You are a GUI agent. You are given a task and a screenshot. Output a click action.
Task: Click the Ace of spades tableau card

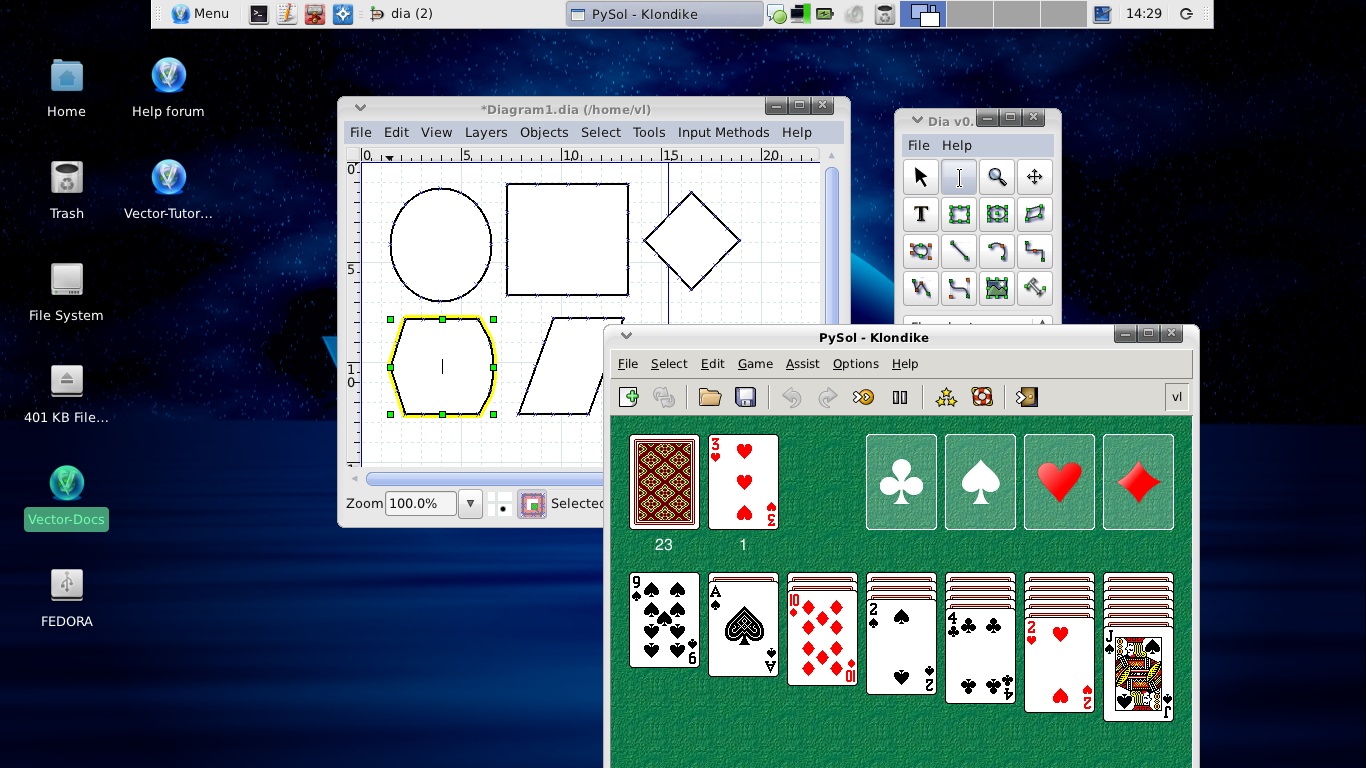[743, 630]
